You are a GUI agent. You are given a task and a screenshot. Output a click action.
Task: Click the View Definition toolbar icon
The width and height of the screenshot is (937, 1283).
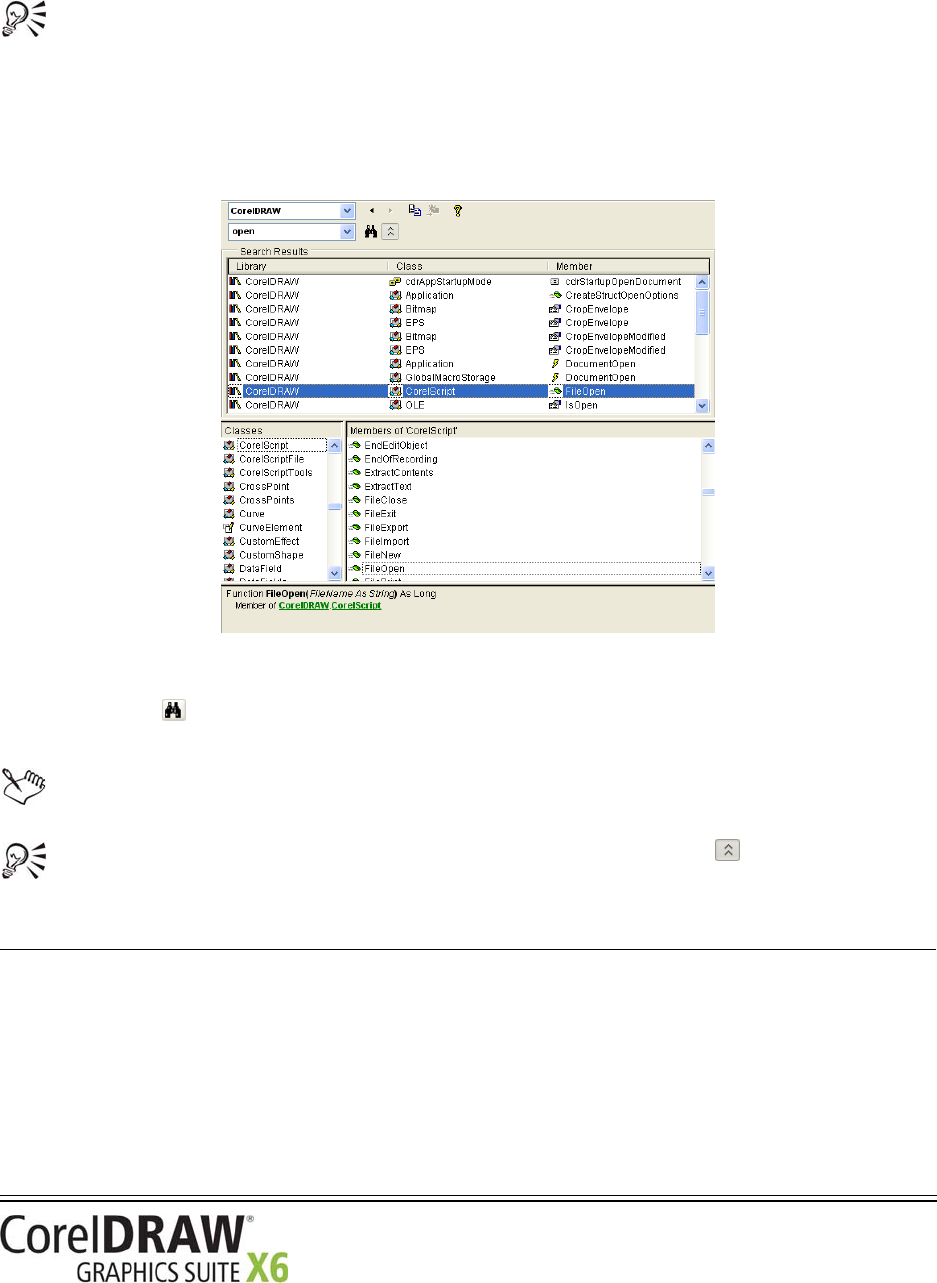pyautogui.click(x=433, y=211)
